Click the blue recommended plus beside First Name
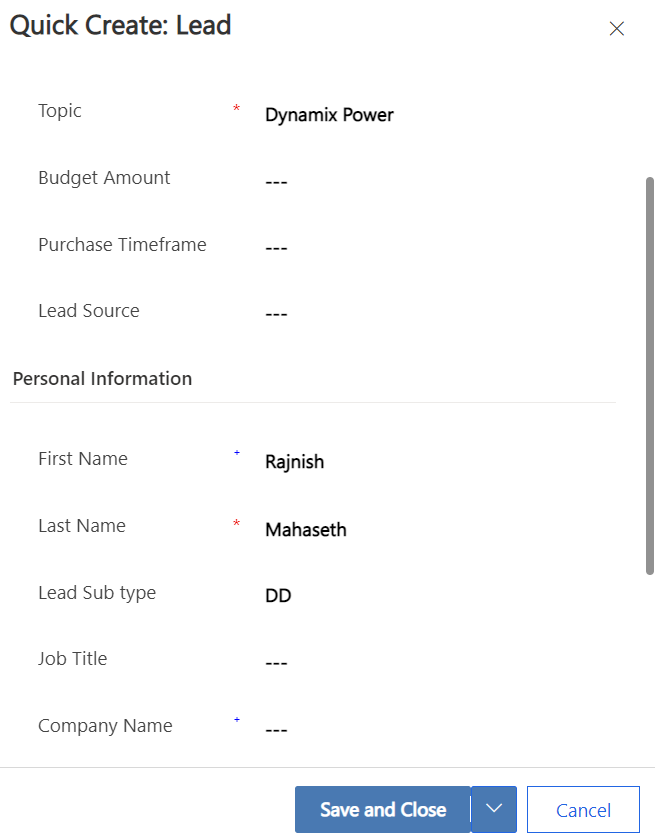Screen dimensions: 655x840 (237, 453)
